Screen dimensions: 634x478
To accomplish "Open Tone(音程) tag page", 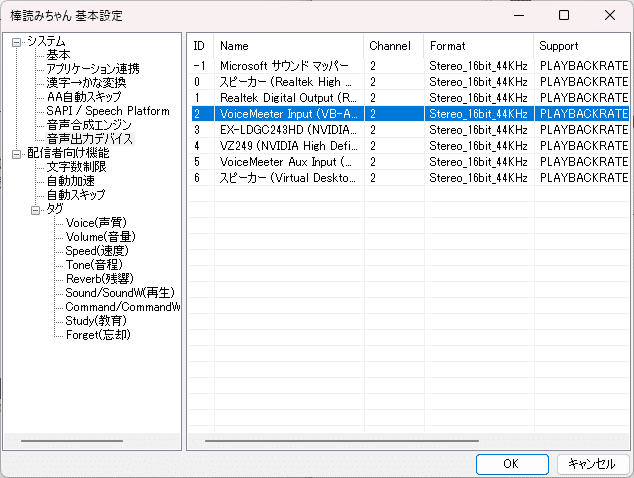I will coord(94,265).
